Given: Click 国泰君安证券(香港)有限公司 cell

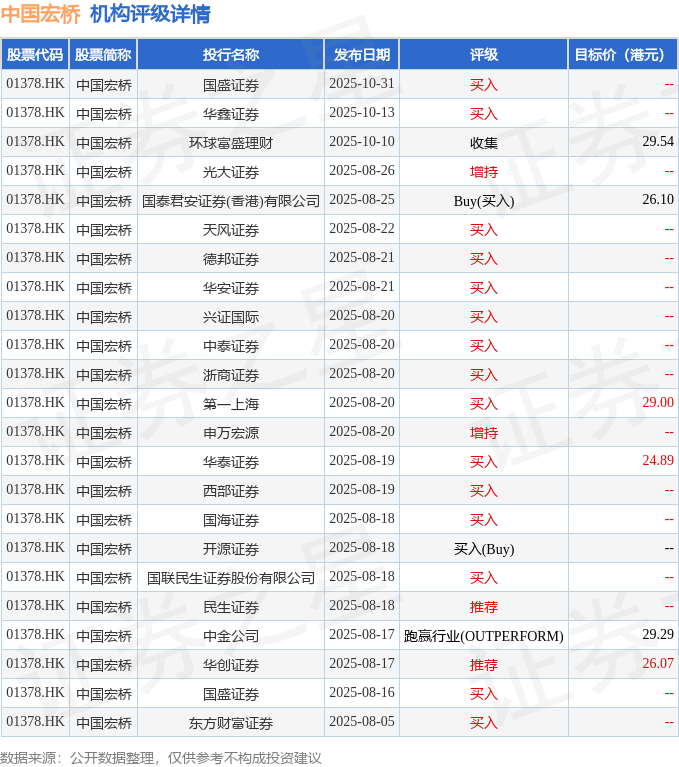Looking at the screenshot, I should (231, 201).
